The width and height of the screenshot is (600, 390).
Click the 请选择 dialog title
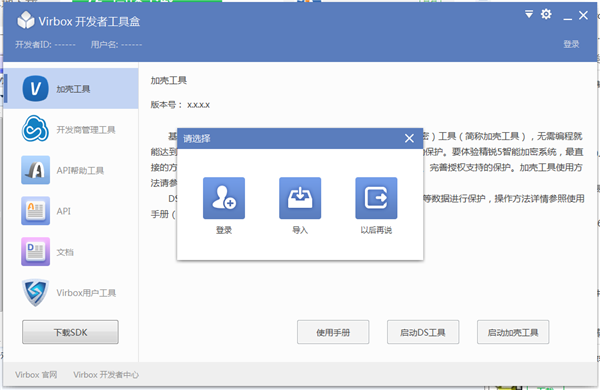coord(197,139)
